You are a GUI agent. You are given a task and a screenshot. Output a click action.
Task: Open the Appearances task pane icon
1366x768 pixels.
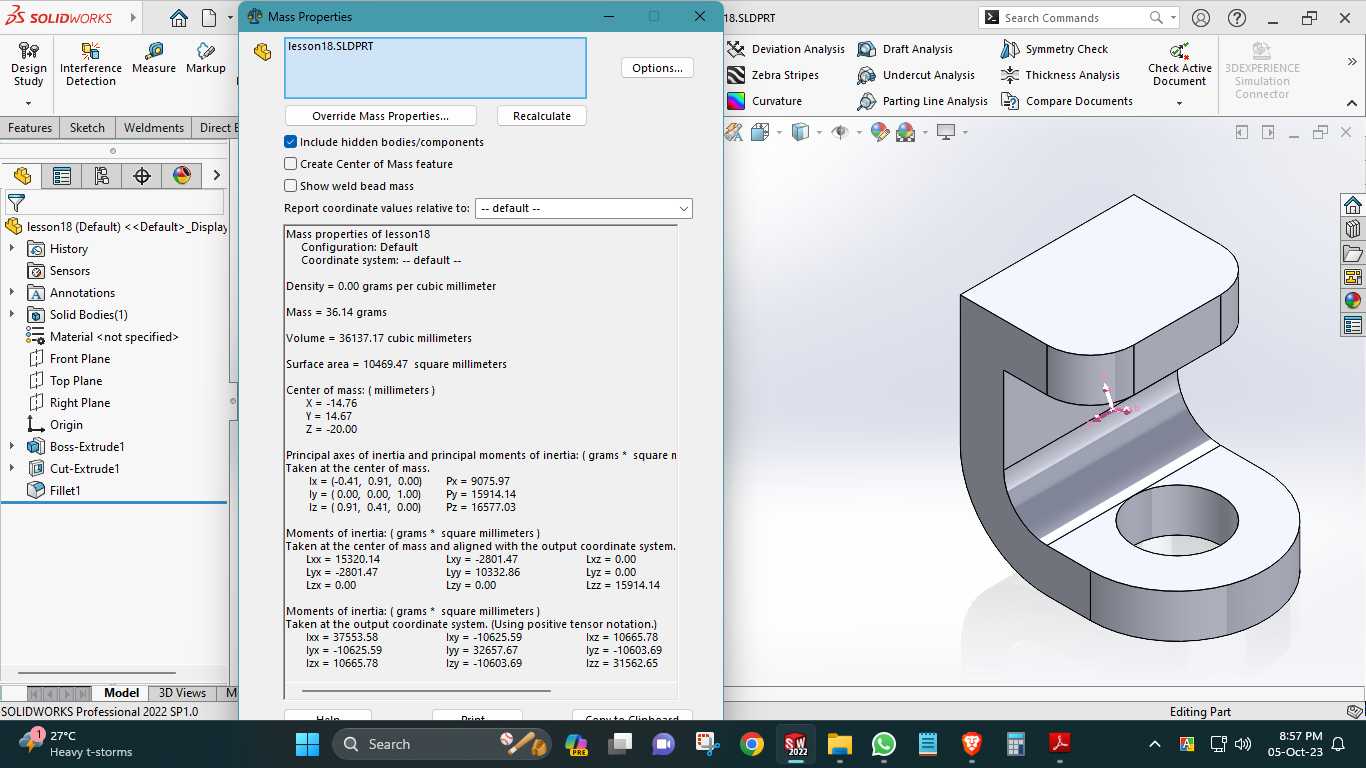[1353, 301]
